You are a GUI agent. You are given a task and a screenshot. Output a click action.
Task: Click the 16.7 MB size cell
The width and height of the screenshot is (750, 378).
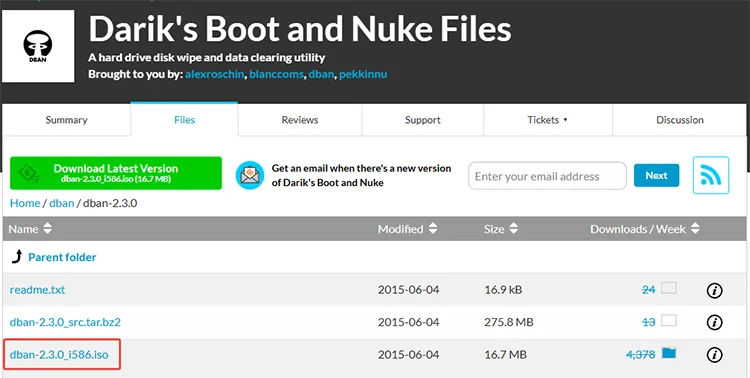point(505,355)
